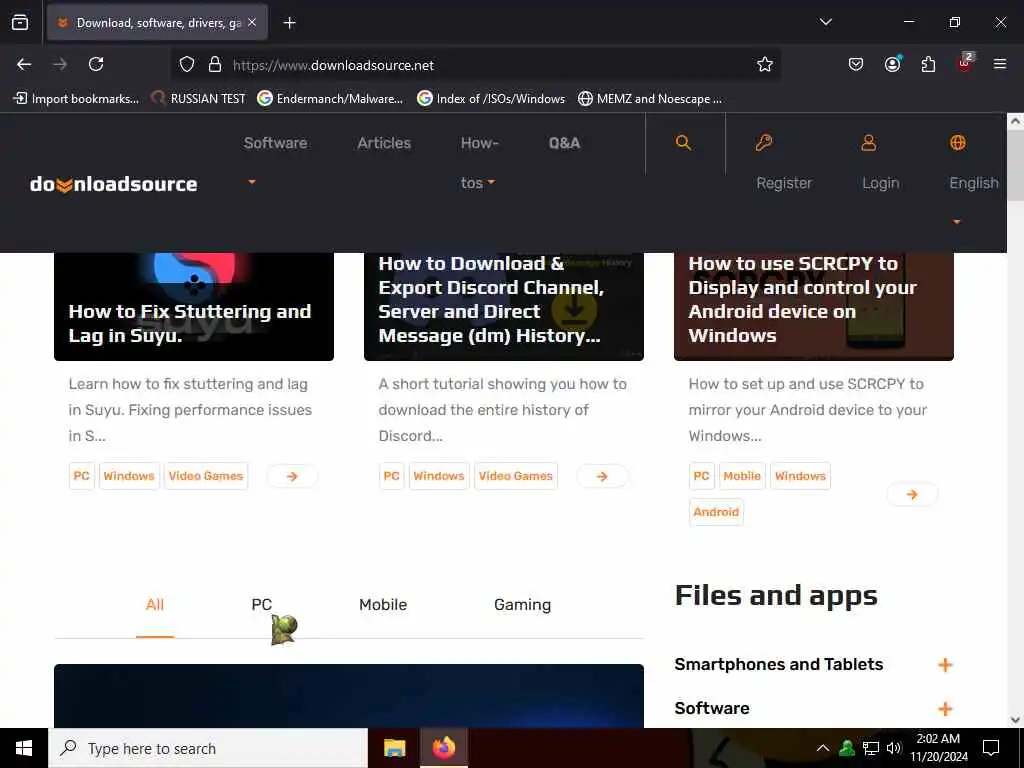This screenshot has height=768, width=1024.
Task: Select the PC tab
Action: tap(262, 605)
